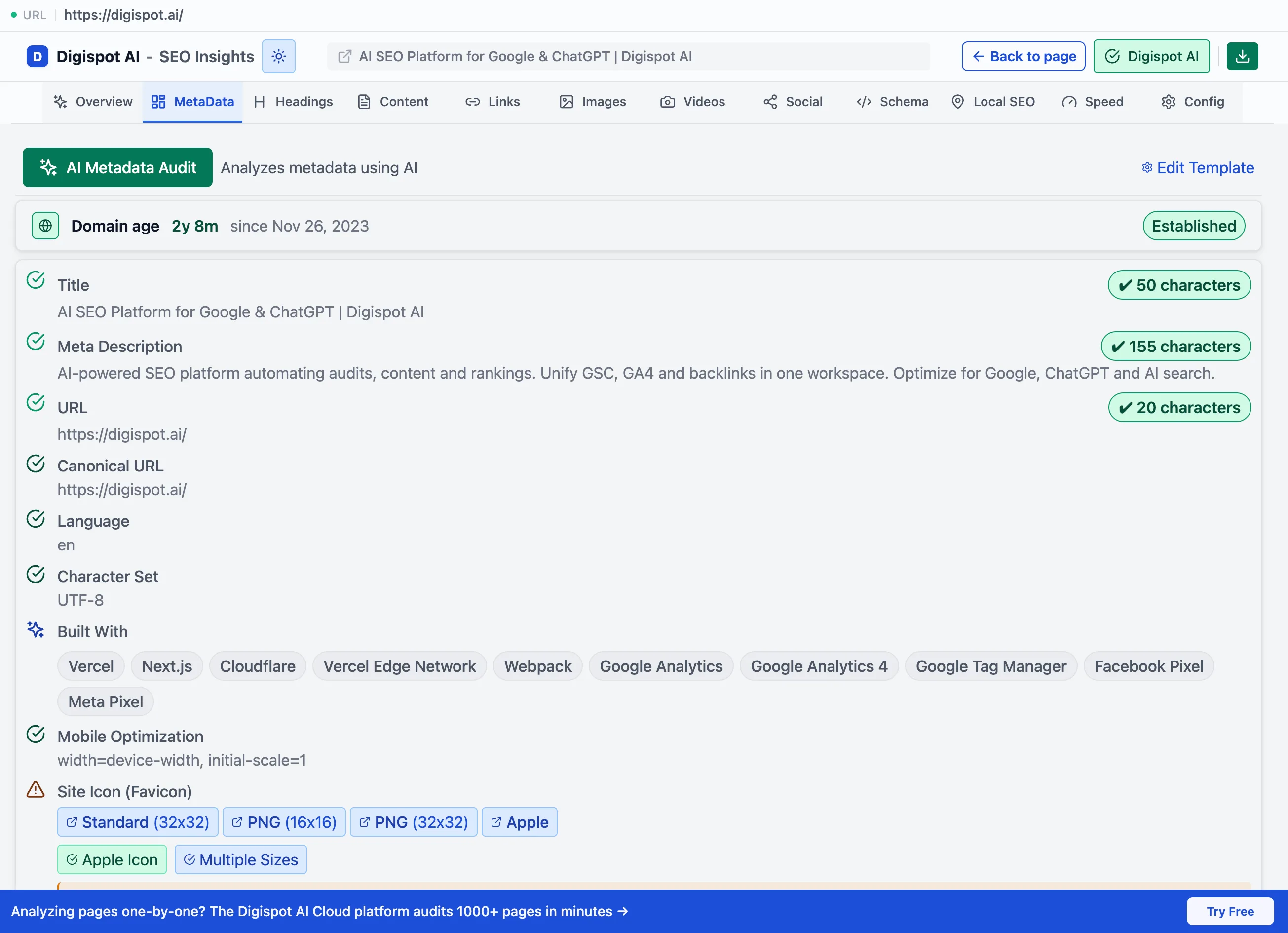Open the Videos tab
The height and width of the screenshot is (933, 1288).
tap(693, 102)
